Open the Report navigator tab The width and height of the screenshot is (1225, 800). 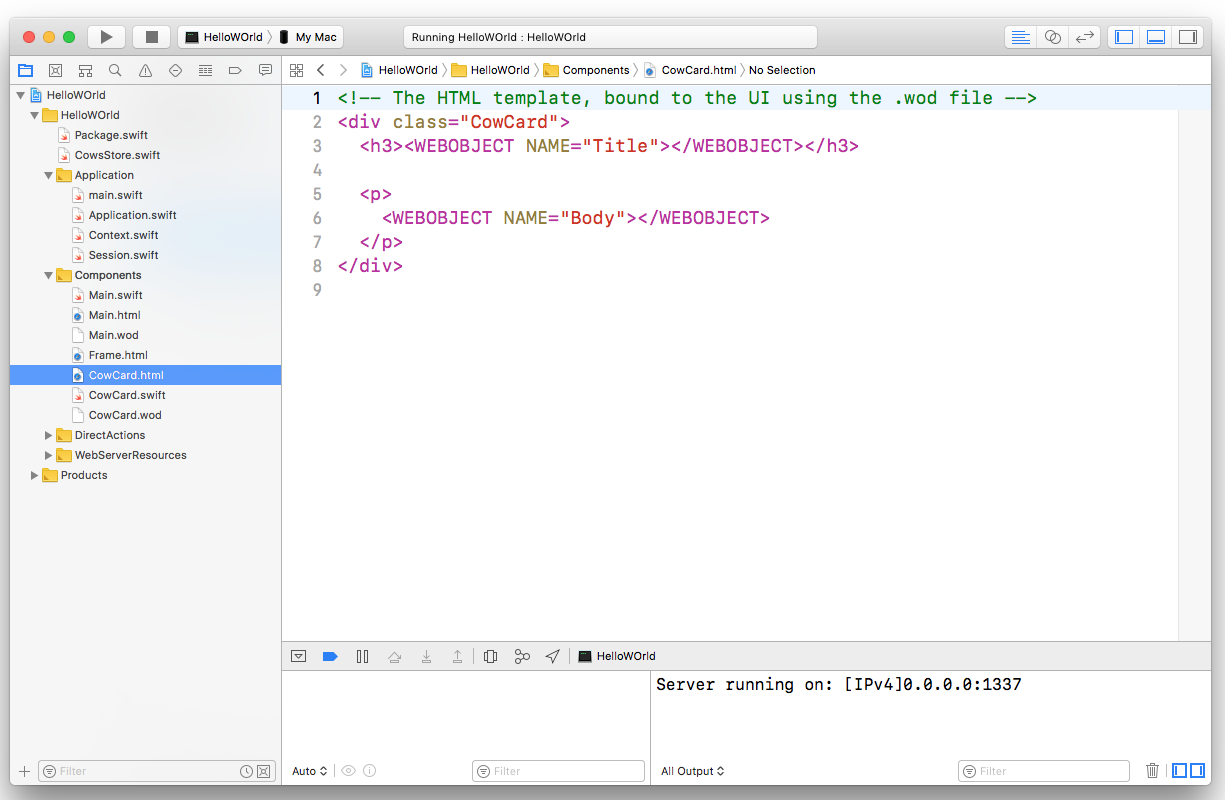tap(266, 70)
